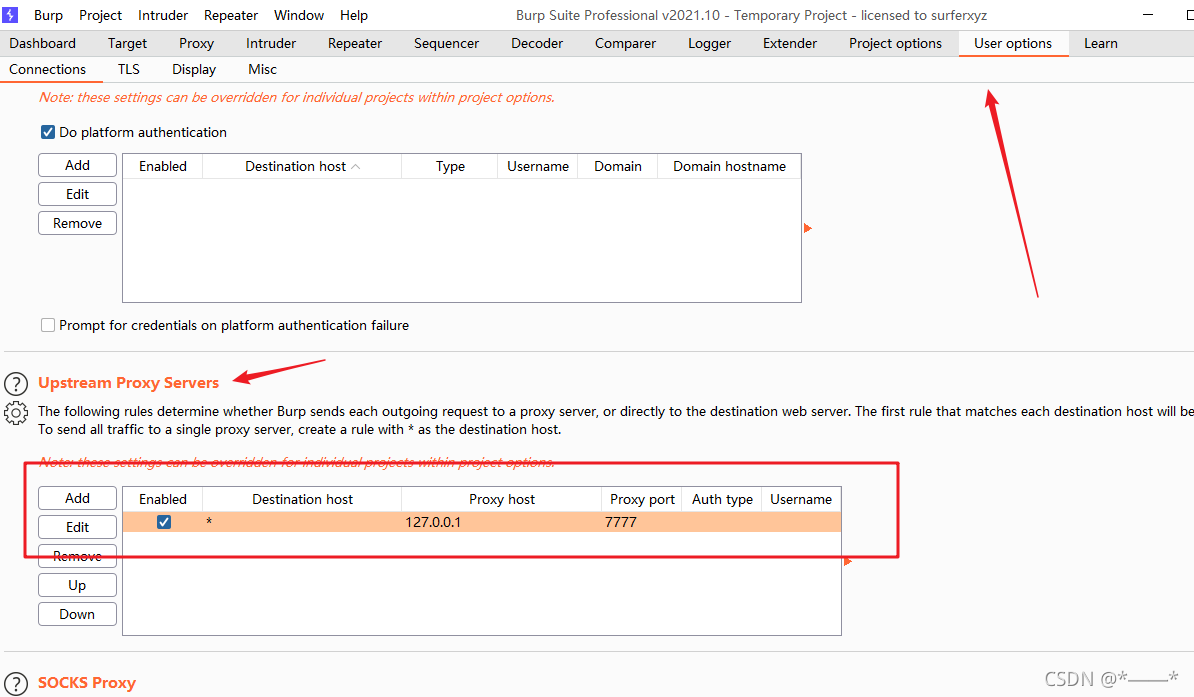Click the Burp Suite logo icon
Screen dimensions: 1194x697
(11, 15)
